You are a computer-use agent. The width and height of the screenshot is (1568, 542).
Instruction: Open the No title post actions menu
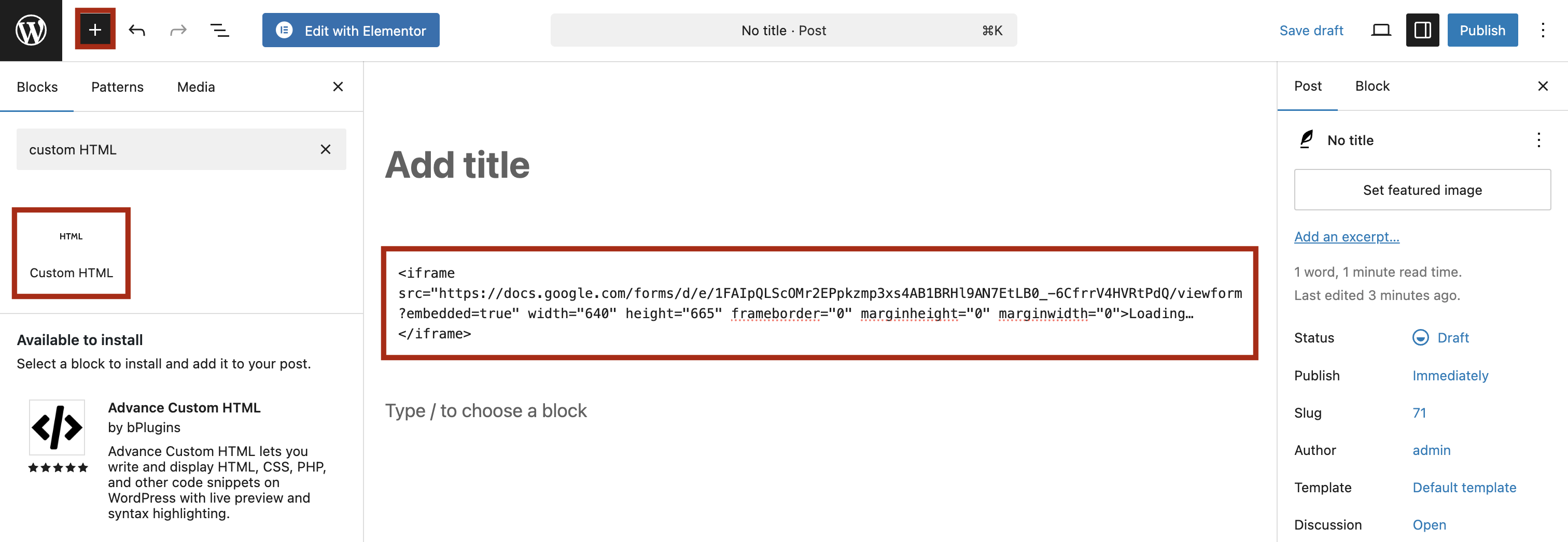[x=1539, y=140]
